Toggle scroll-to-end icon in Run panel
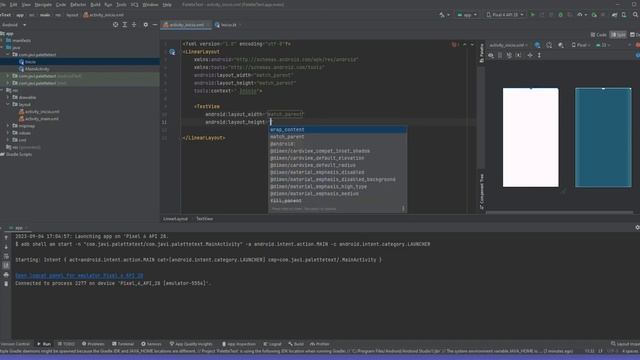This screenshot has width=640, height=360. tap(6, 265)
